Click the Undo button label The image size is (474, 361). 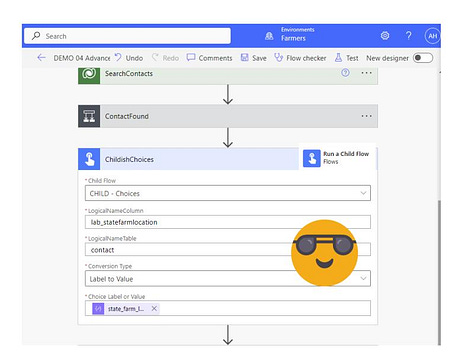134,58
